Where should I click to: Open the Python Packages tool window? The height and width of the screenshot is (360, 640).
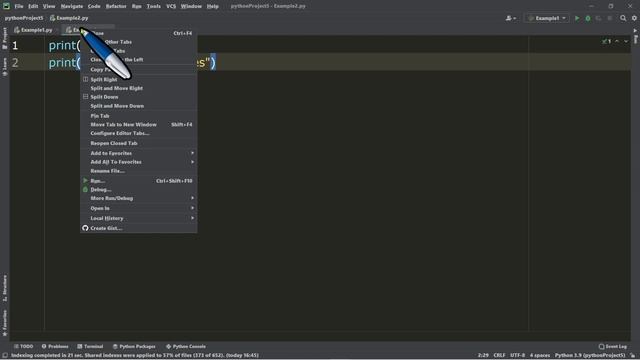pyautogui.click(x=134, y=347)
